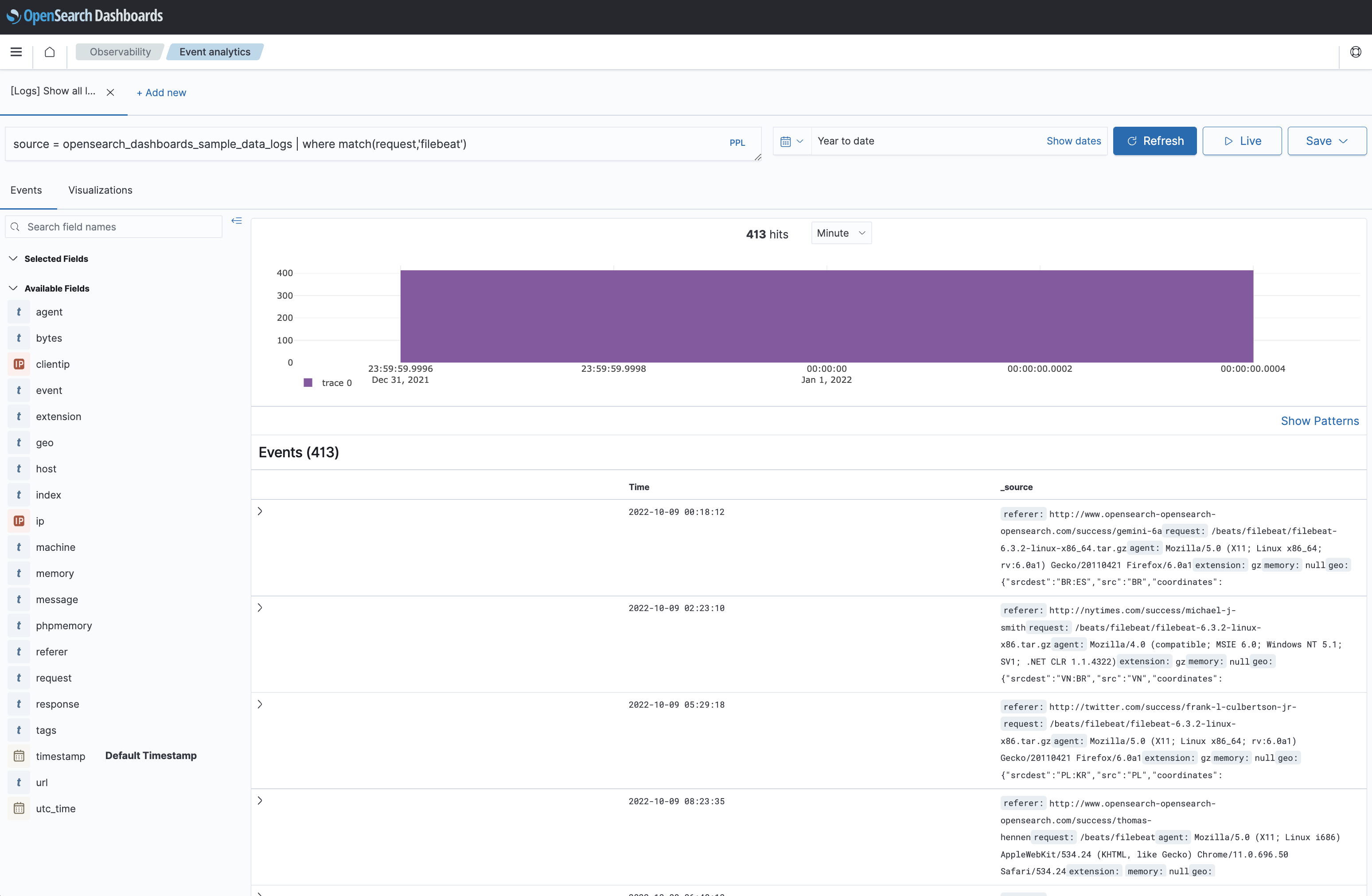This screenshot has width=1372, height=896.
Task: Click the calendar icon beside timestamp field
Action: point(19,756)
